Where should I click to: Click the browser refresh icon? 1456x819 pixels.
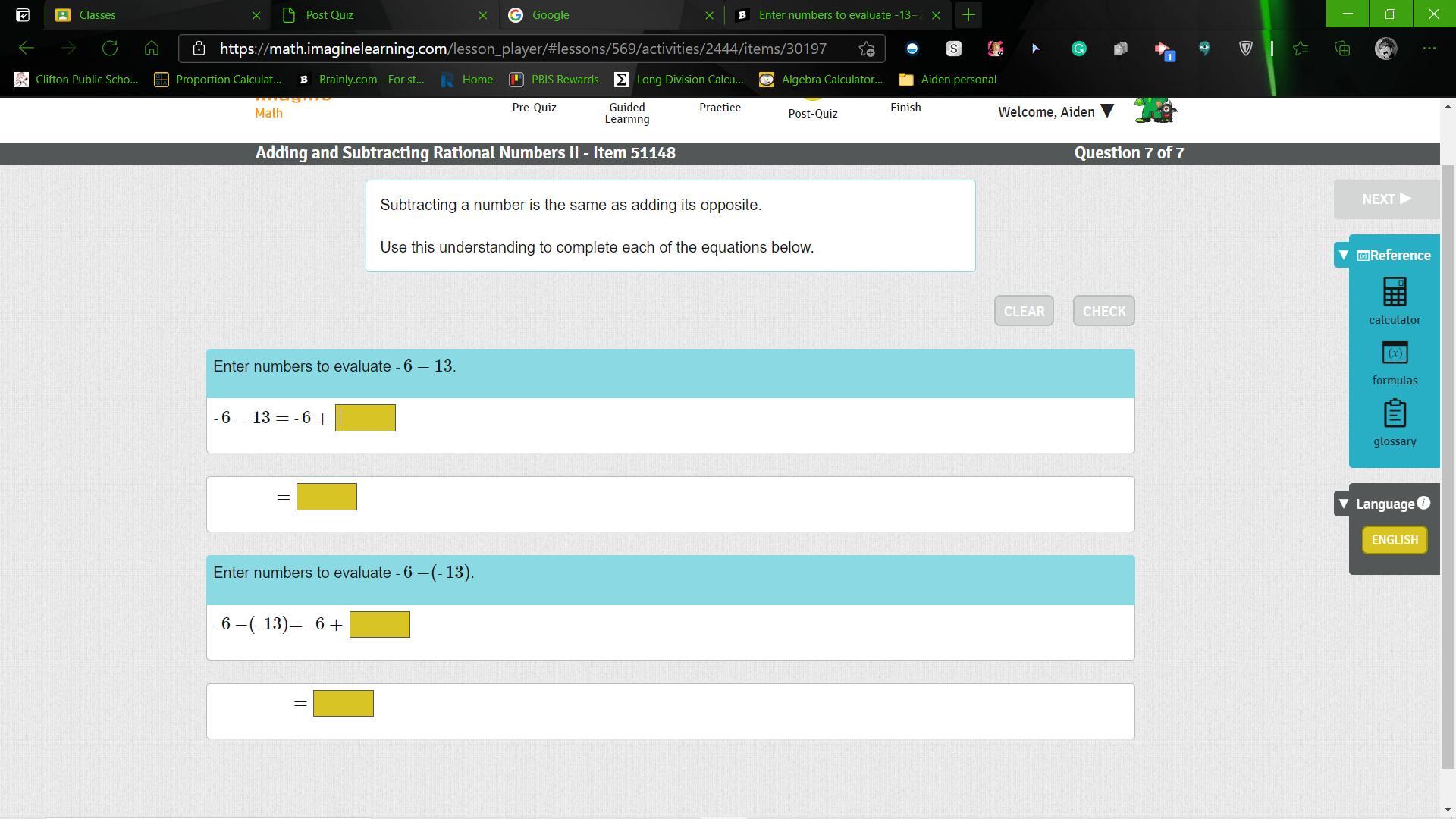click(110, 49)
